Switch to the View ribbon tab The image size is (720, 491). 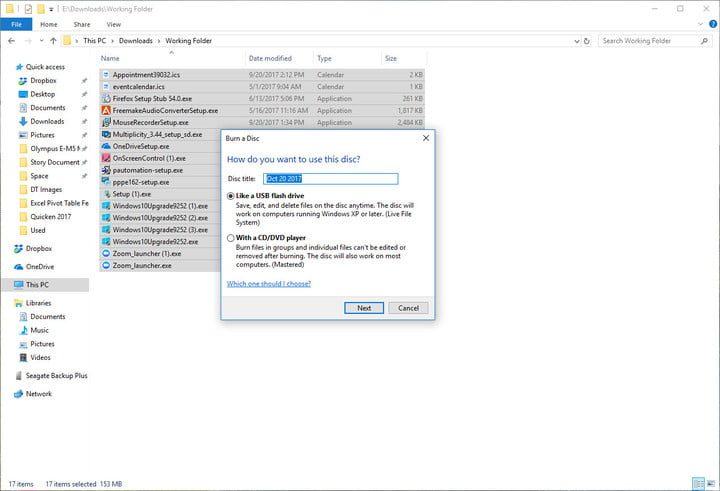[114, 24]
